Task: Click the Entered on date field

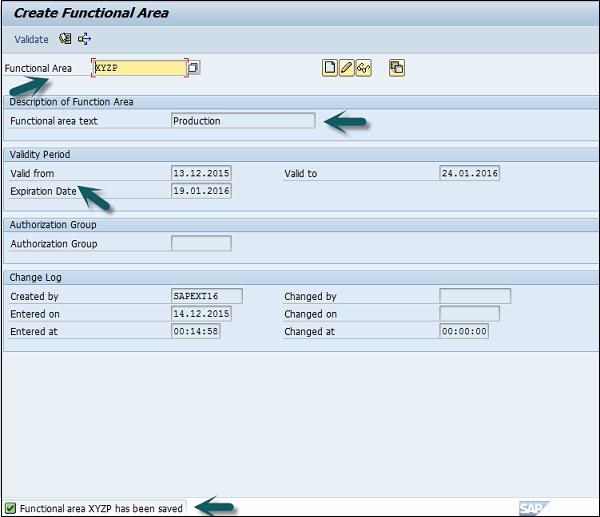Action: [201, 314]
